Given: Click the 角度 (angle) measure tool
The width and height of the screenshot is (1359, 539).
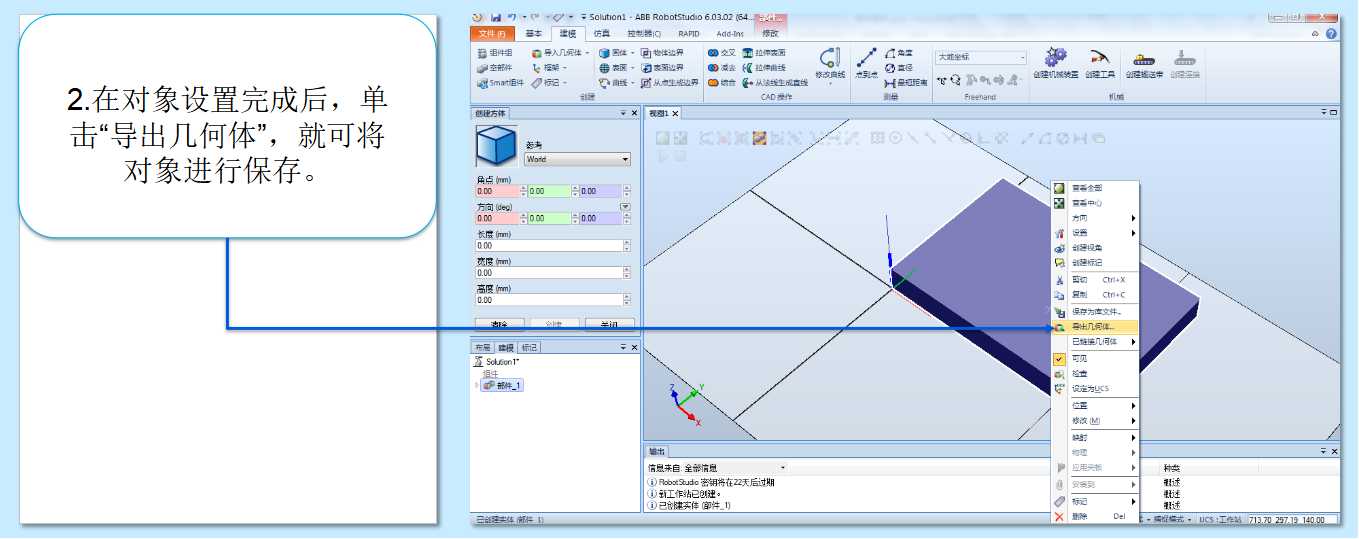Looking at the screenshot, I should [x=899, y=53].
